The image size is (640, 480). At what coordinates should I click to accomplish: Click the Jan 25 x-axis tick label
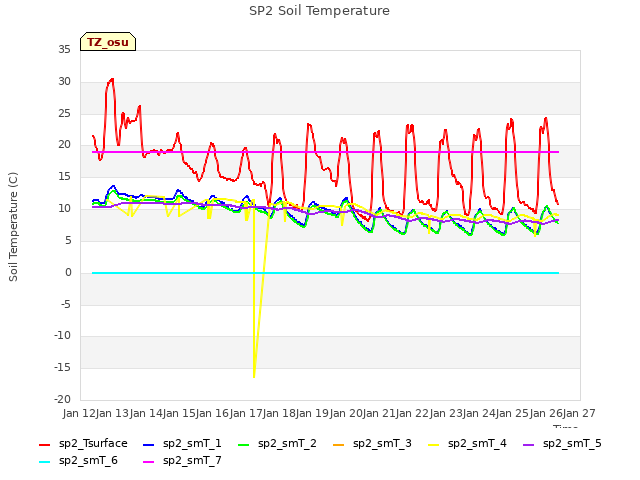click(512, 413)
